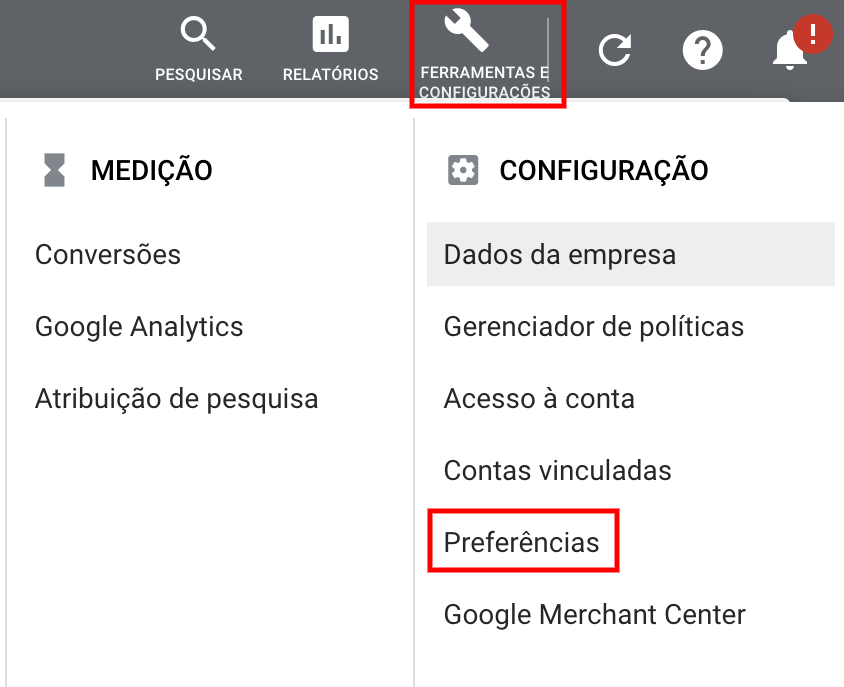The width and height of the screenshot is (844, 687).
Task: Open Gerenciador de políticas
Action: [x=594, y=327]
